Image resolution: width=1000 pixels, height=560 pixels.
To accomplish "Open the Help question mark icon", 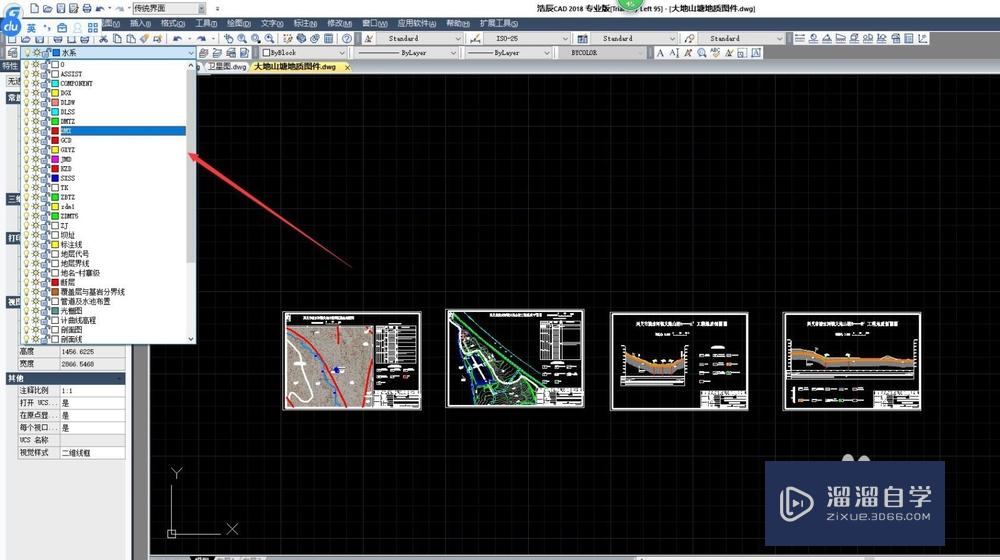I will pos(347,39).
